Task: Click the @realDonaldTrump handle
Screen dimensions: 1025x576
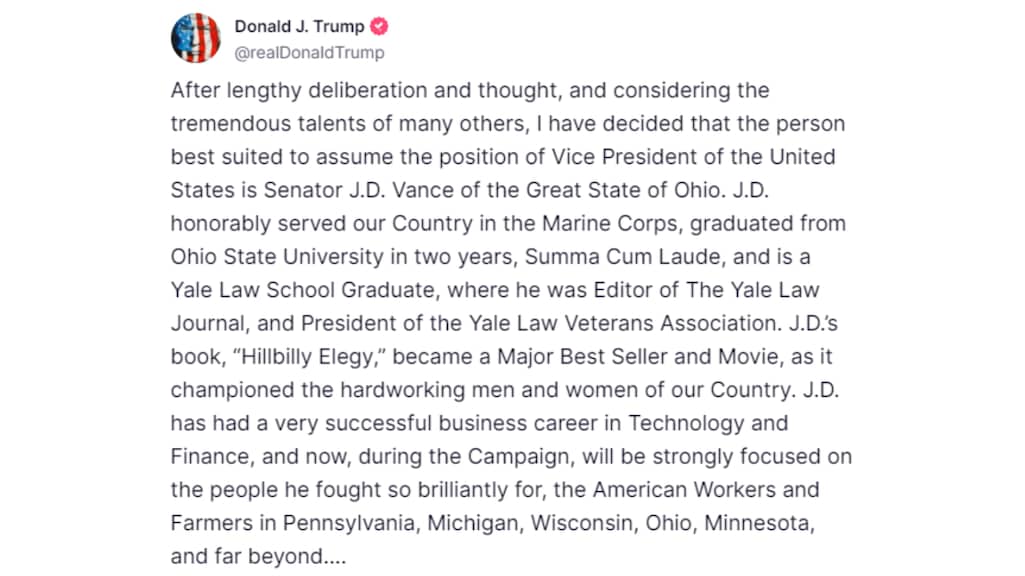Action: pyautogui.click(x=309, y=53)
